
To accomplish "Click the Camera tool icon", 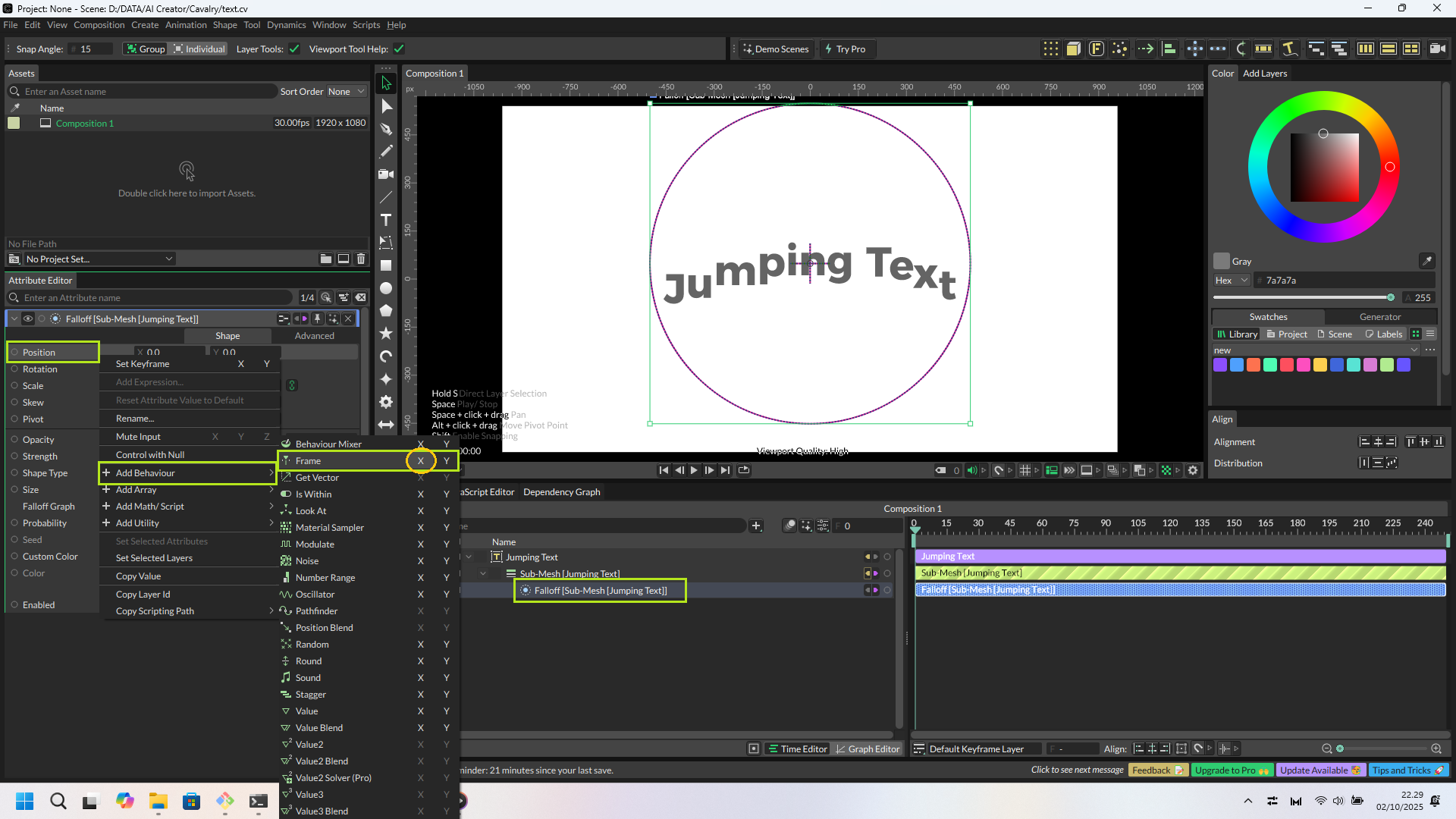I will (386, 174).
